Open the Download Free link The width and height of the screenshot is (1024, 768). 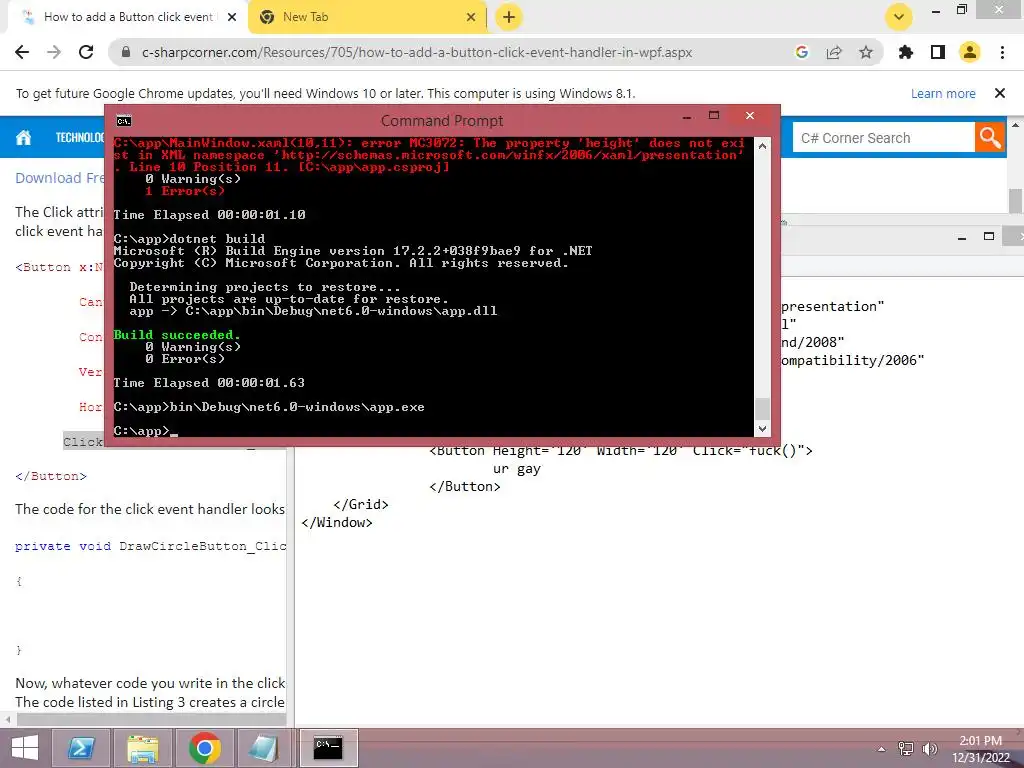59,178
